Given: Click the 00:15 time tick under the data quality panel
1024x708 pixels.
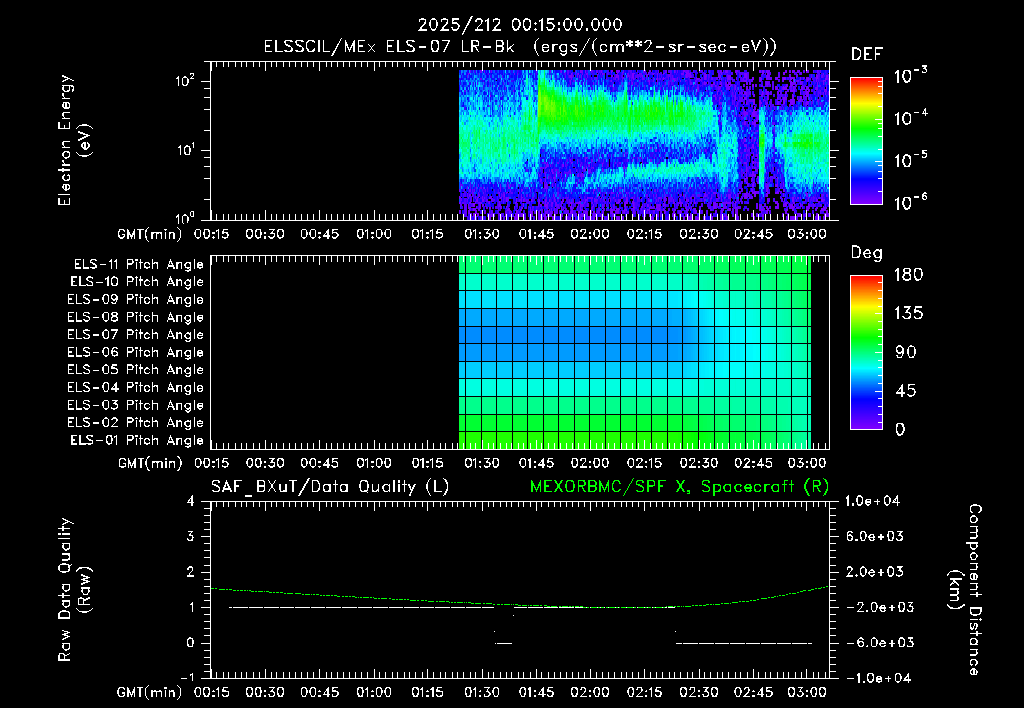Looking at the screenshot, I should pyautogui.click(x=211, y=692).
